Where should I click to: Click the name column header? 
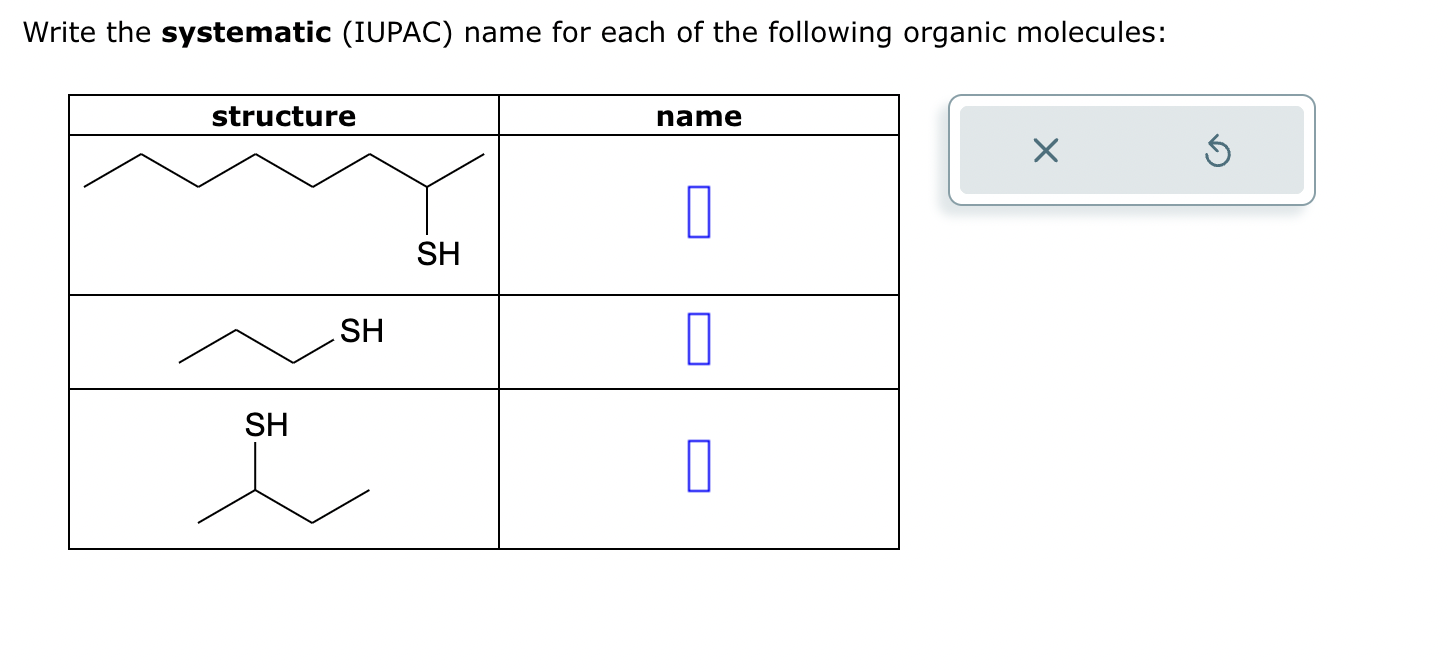(x=698, y=116)
